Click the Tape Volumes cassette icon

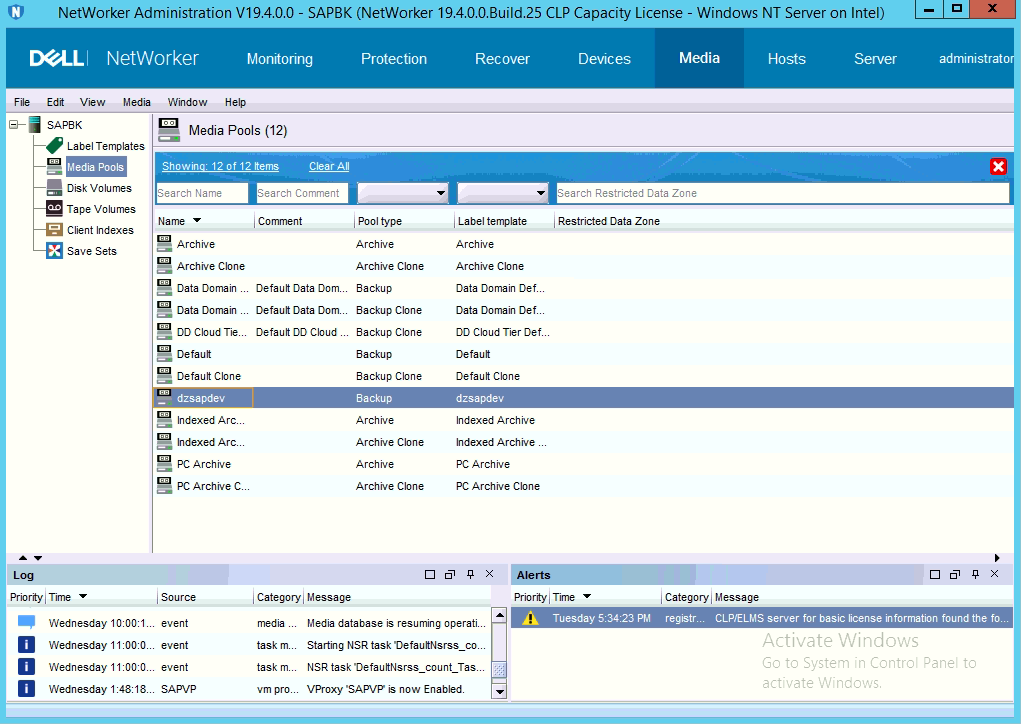(54, 209)
